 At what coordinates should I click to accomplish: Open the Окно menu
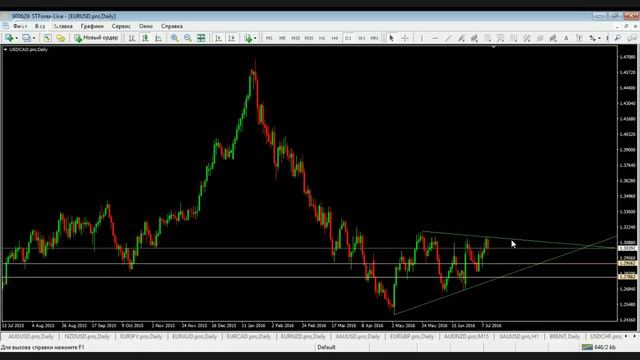(146, 26)
